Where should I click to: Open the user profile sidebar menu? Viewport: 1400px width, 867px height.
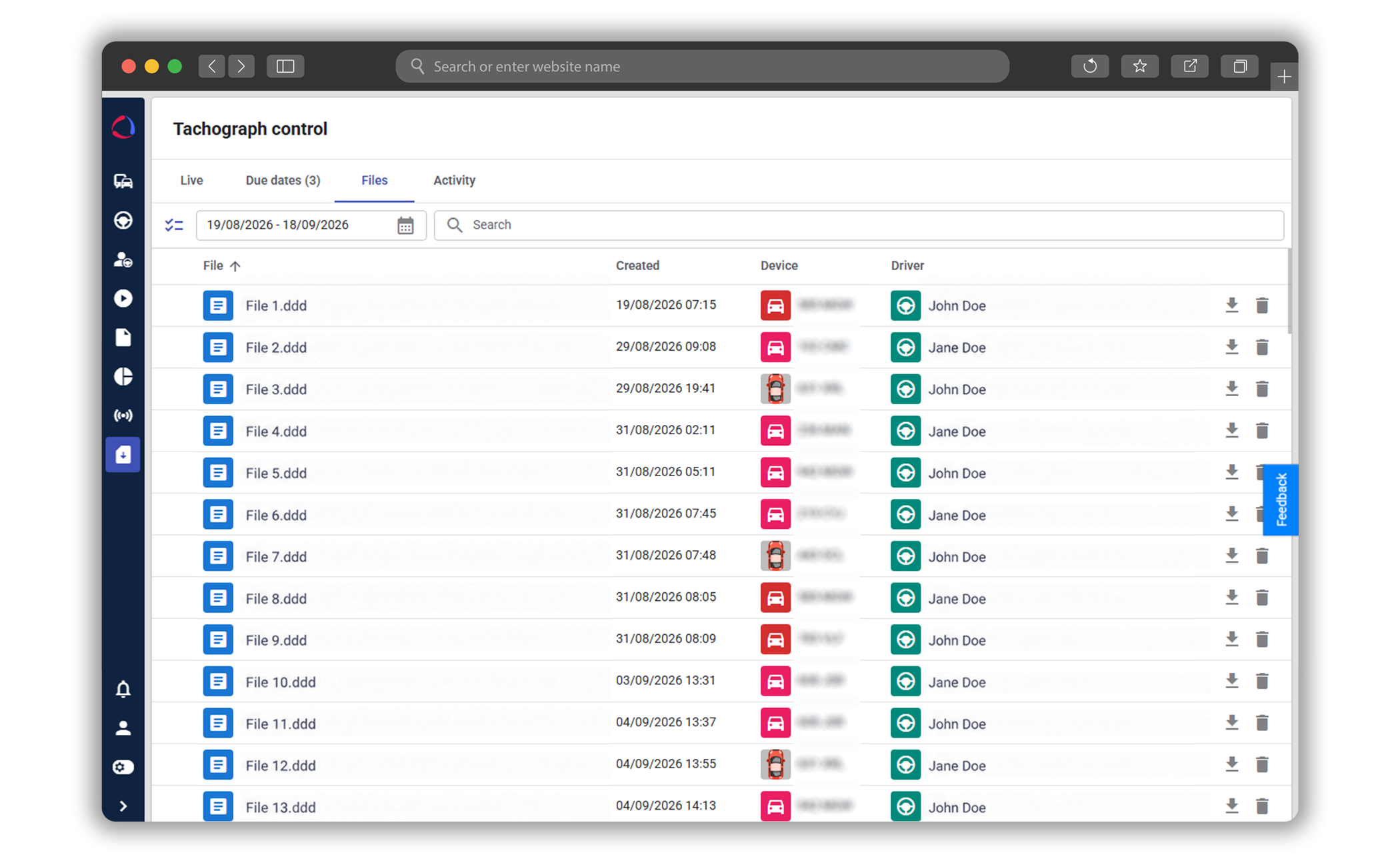pyautogui.click(x=123, y=728)
